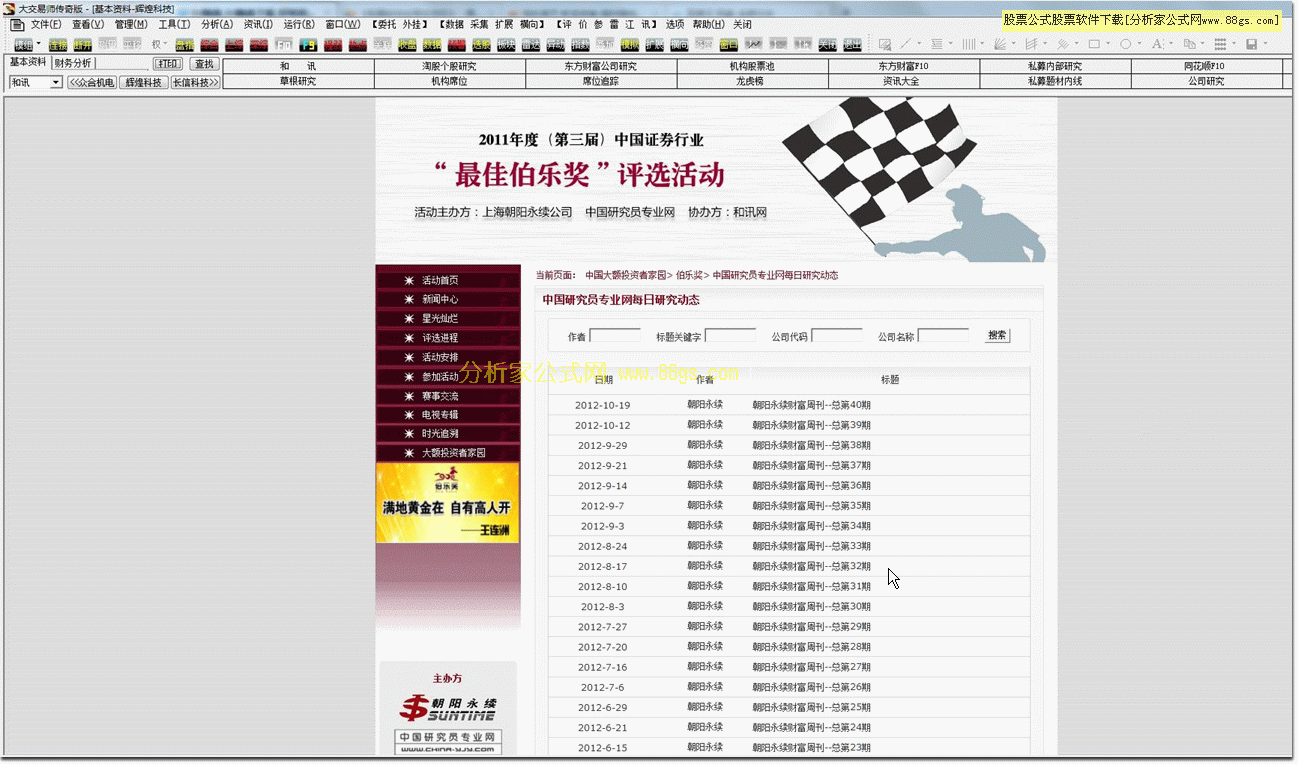The image size is (1298, 764).
Task: Select the 指数 index toolbar icon
Action: [x=580, y=44]
